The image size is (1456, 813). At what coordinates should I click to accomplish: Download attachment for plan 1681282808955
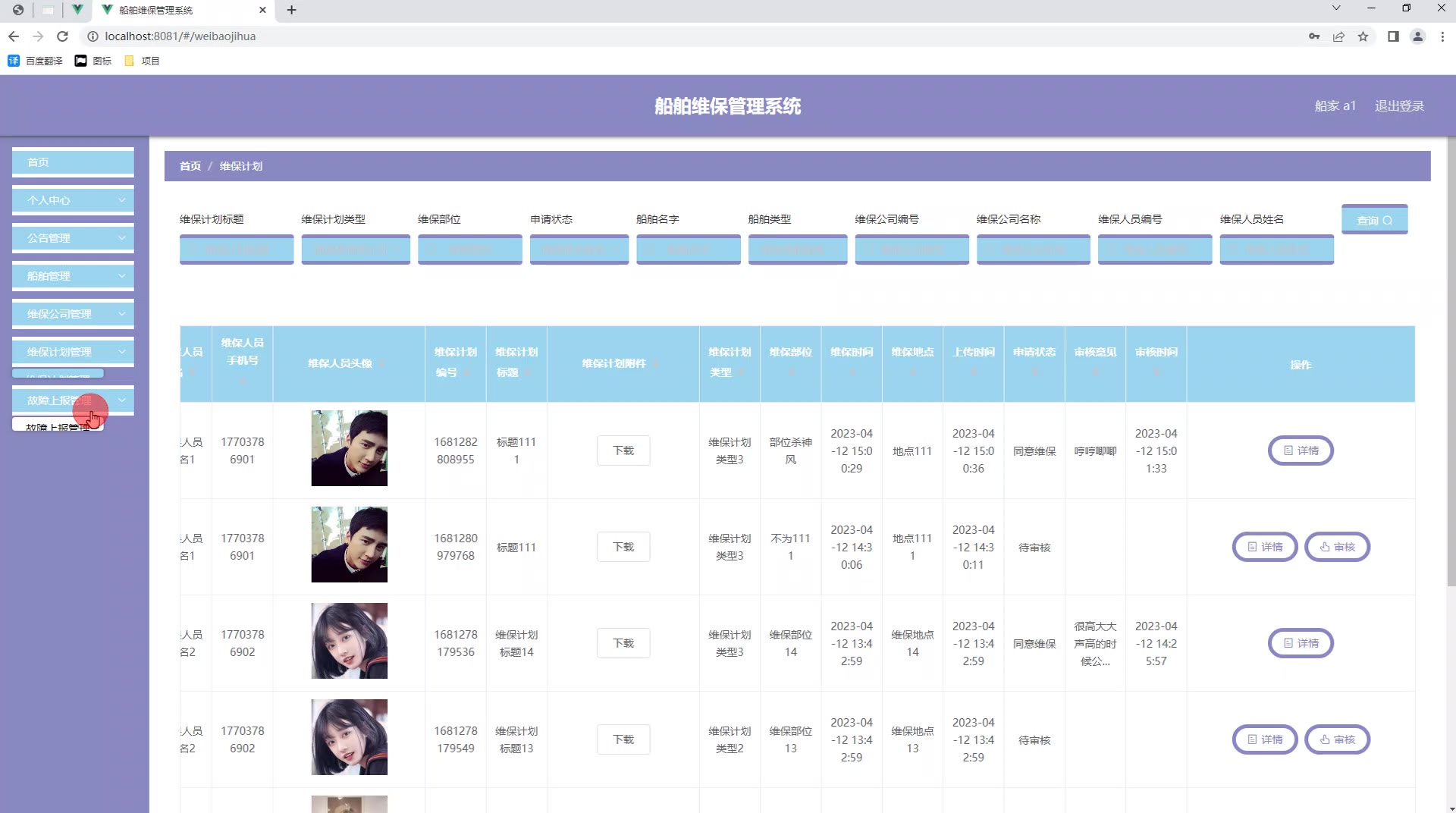tap(623, 450)
